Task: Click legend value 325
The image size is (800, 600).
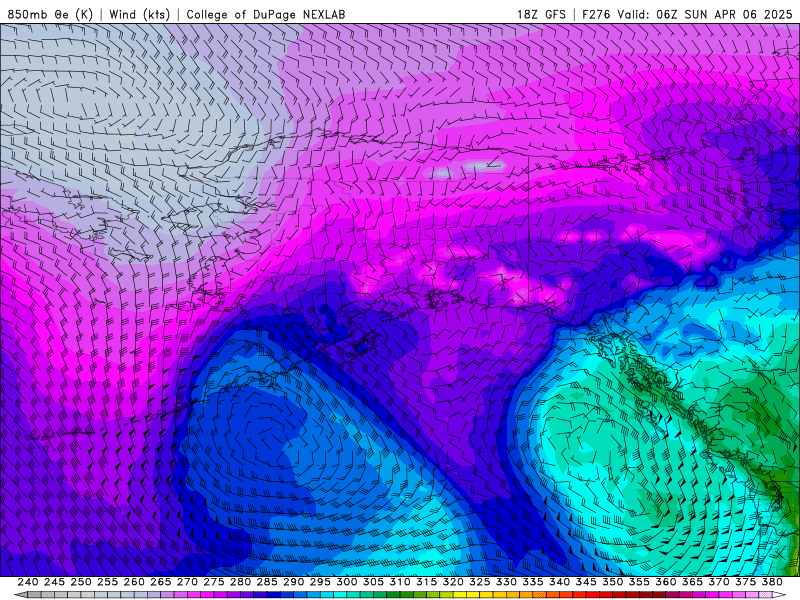Action: 480,582
